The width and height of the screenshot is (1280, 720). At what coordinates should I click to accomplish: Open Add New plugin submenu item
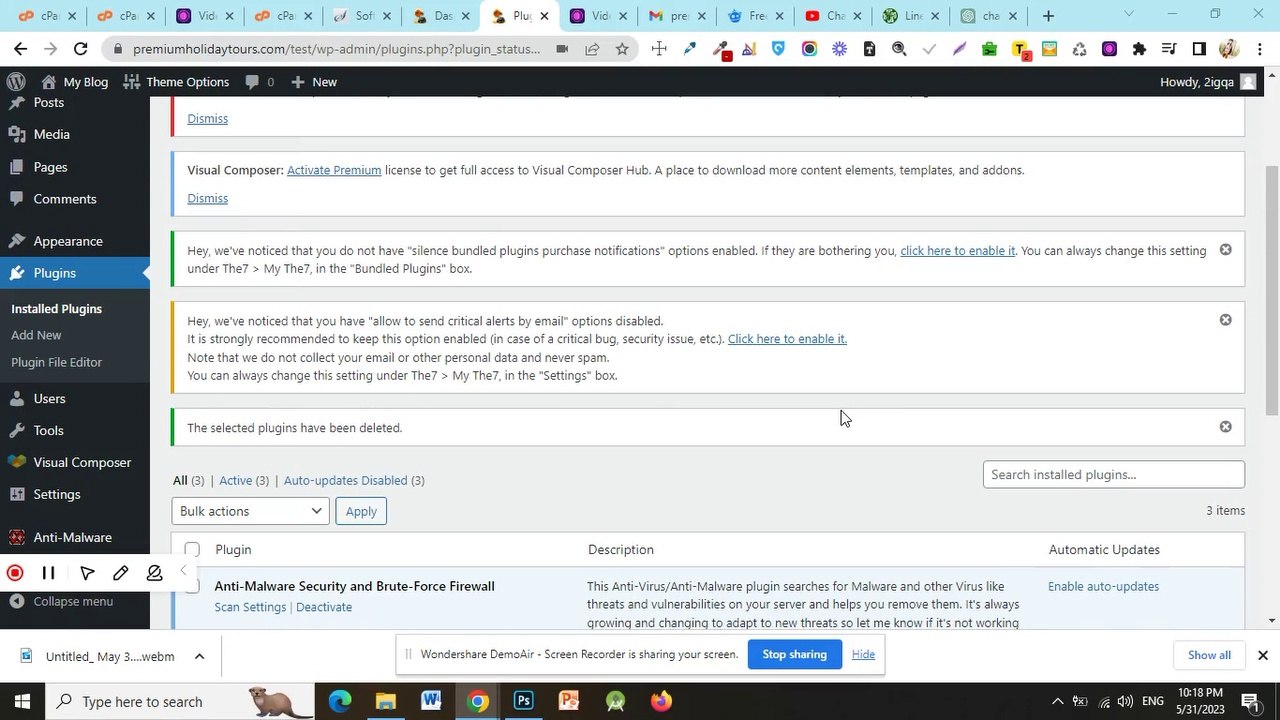(36, 335)
